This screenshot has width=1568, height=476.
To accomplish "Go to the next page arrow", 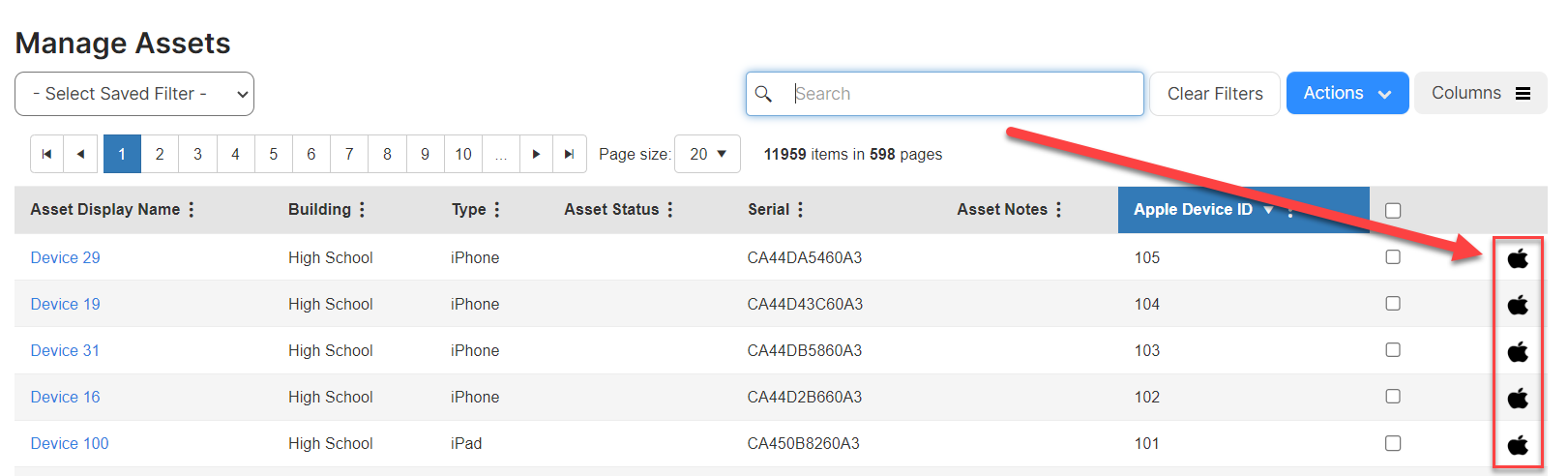I will pyautogui.click(x=536, y=154).
